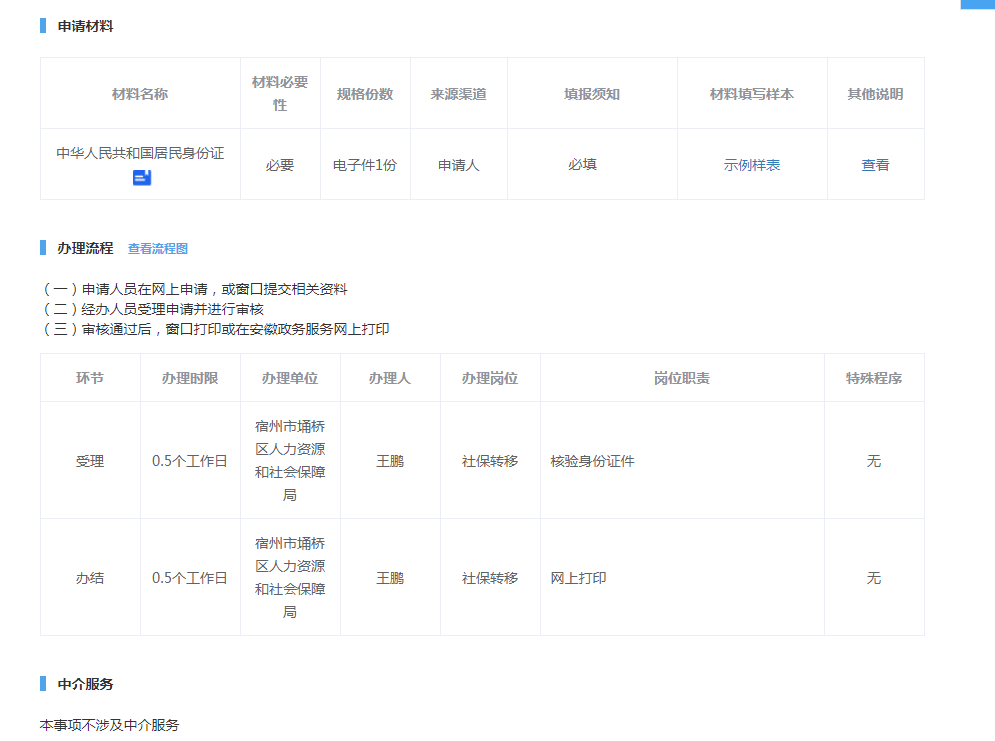
Task: Click 查看 in the 其他说明 column
Action: [x=875, y=165]
